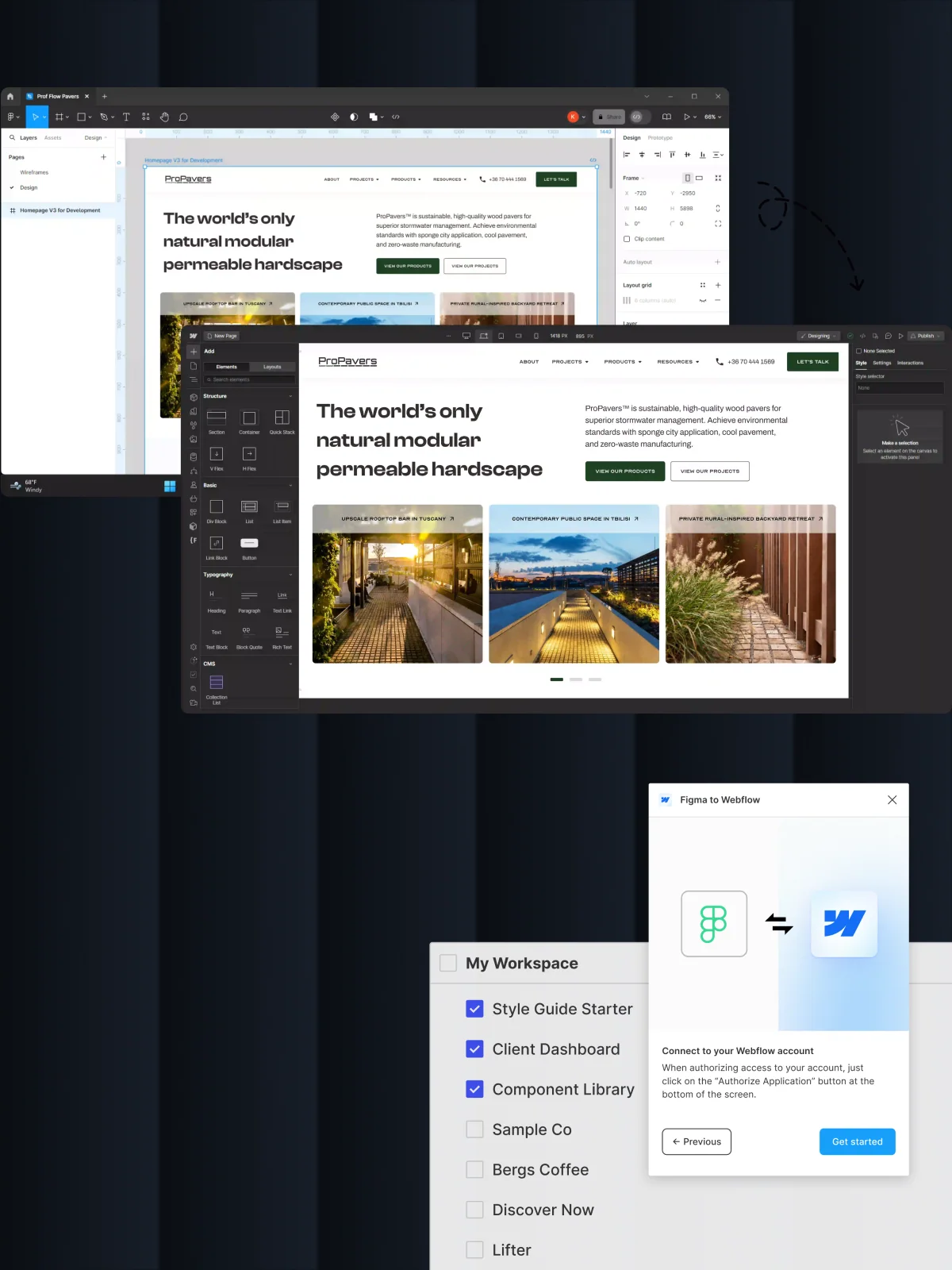Select the Text tool in Figma toolbar
952x1270 pixels.
pos(126,117)
